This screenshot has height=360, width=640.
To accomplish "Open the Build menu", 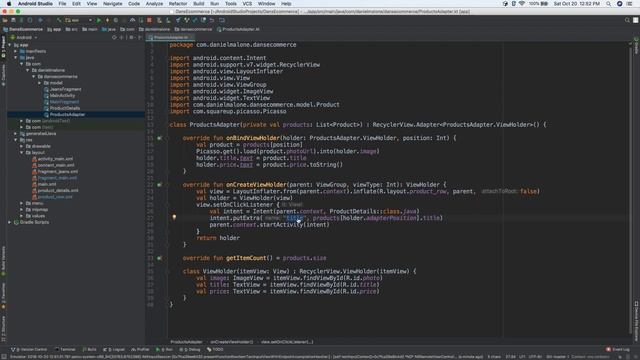I will pos(199,4).
